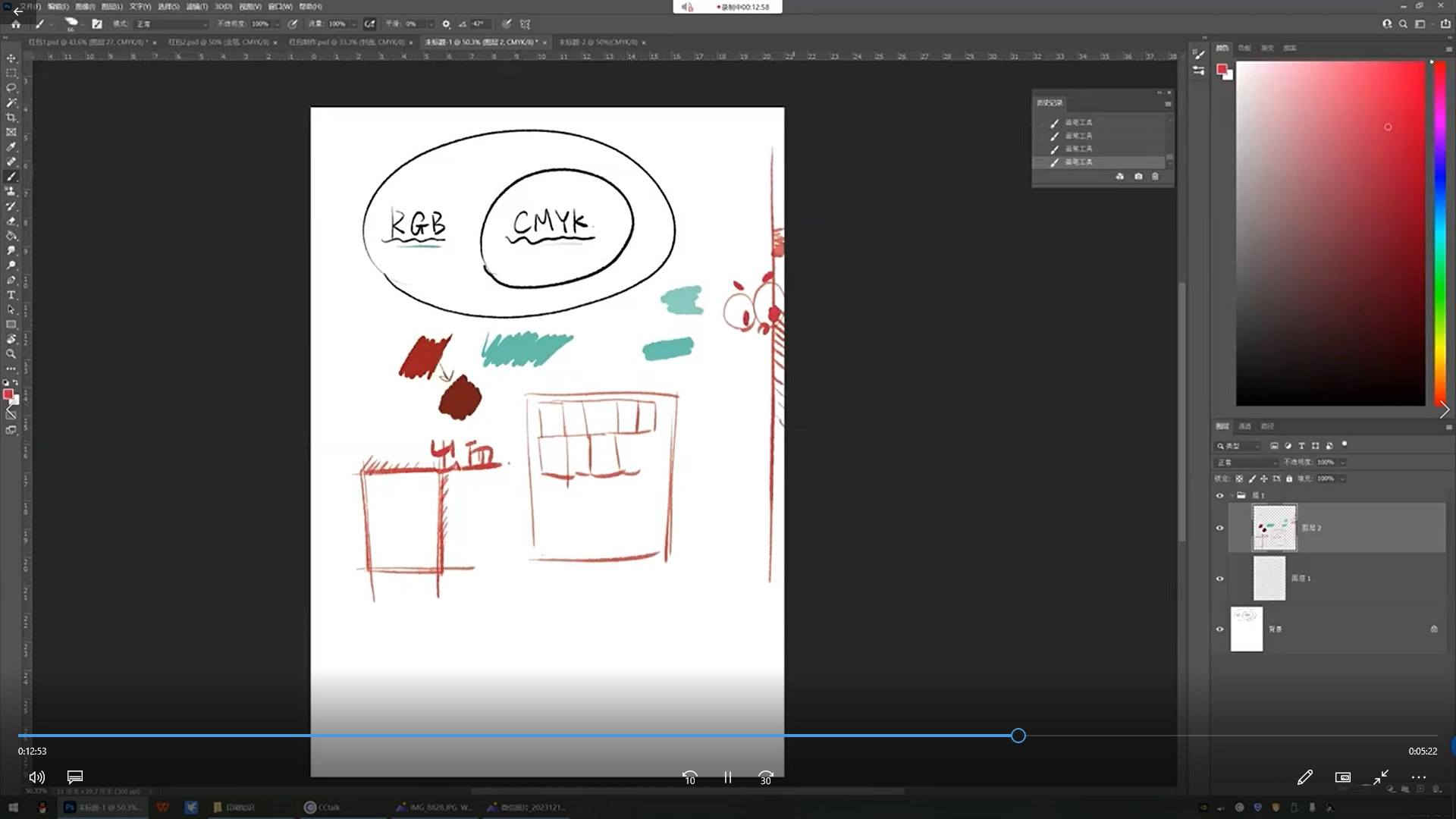Image resolution: width=1456 pixels, height=819 pixels.
Task: Open layer opacity dropdown arrow
Action: 1342,462
